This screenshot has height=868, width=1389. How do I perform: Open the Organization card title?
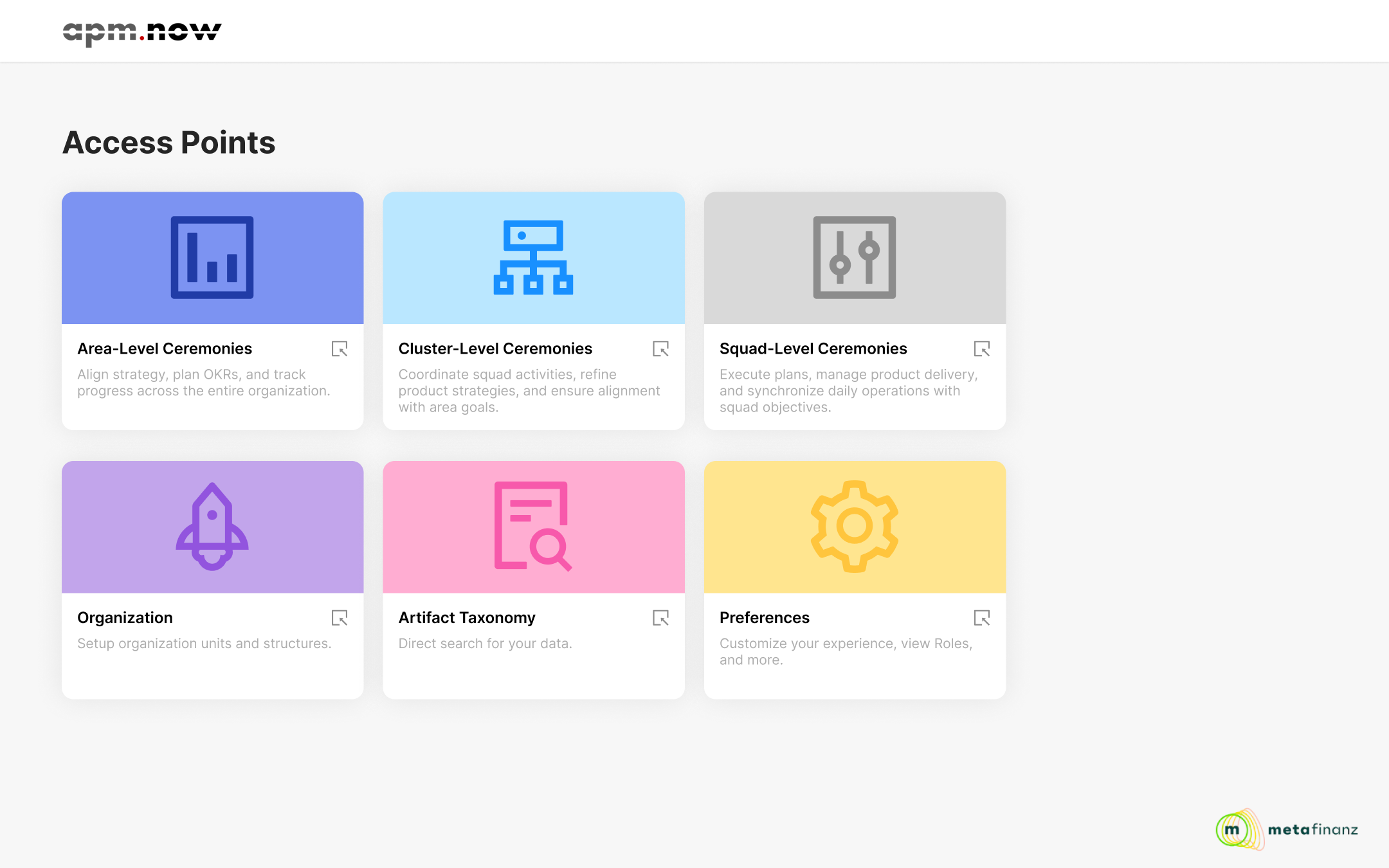coord(125,618)
